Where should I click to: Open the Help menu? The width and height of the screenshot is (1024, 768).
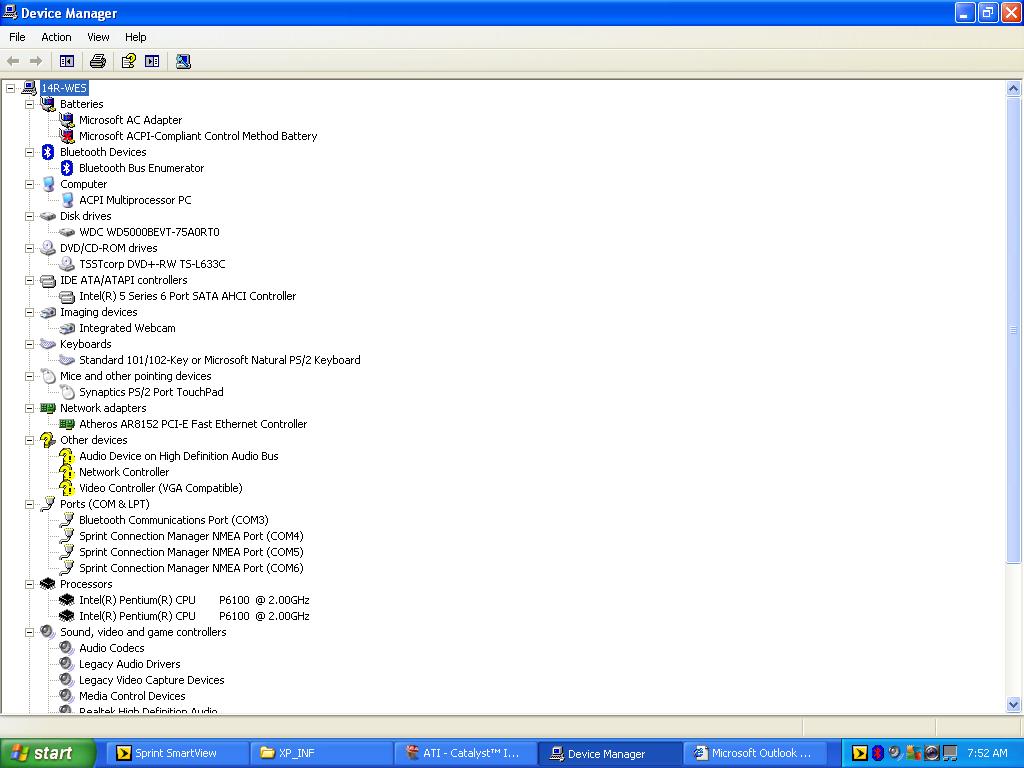click(135, 37)
